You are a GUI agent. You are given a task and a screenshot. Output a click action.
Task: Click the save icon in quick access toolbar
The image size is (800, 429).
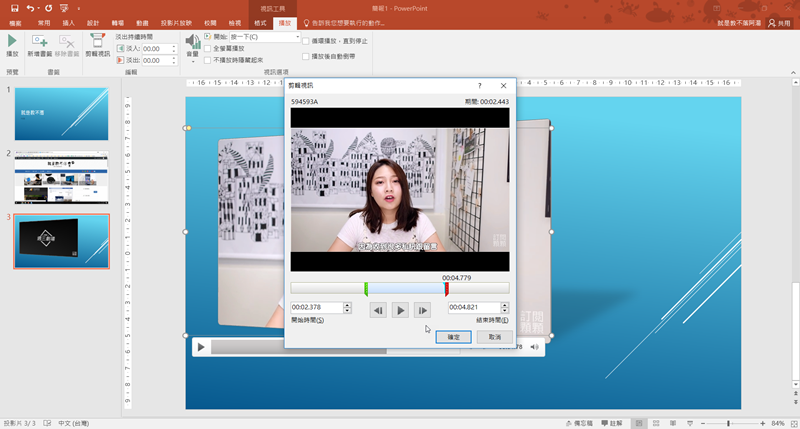[13, 7]
